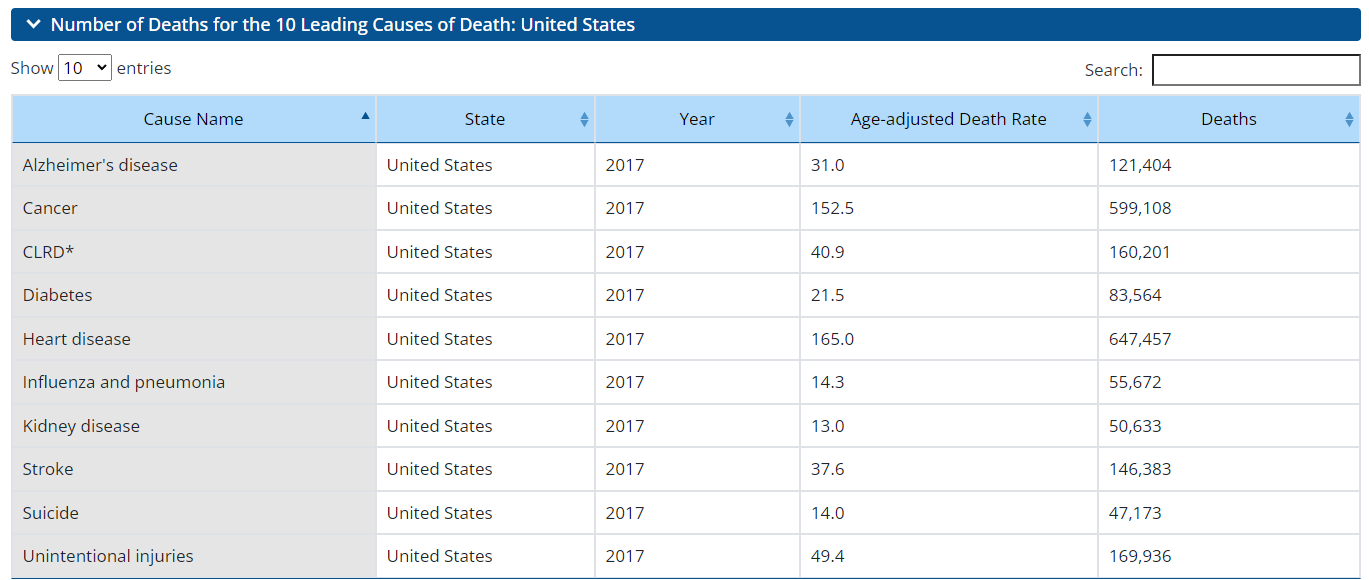
Task: Click the 49.4 death rate value
Action: [x=828, y=556]
